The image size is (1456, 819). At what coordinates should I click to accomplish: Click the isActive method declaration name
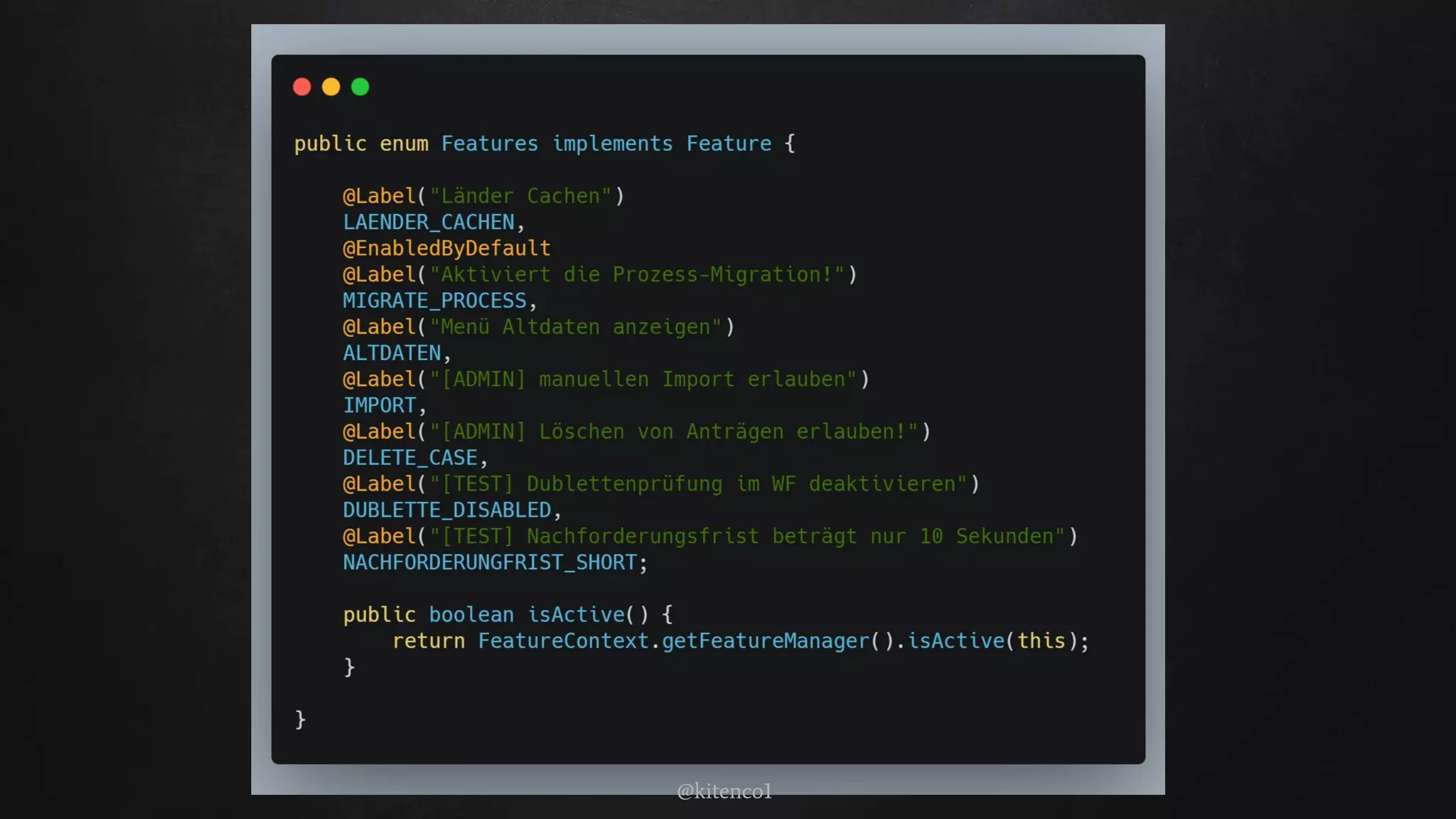(x=575, y=615)
